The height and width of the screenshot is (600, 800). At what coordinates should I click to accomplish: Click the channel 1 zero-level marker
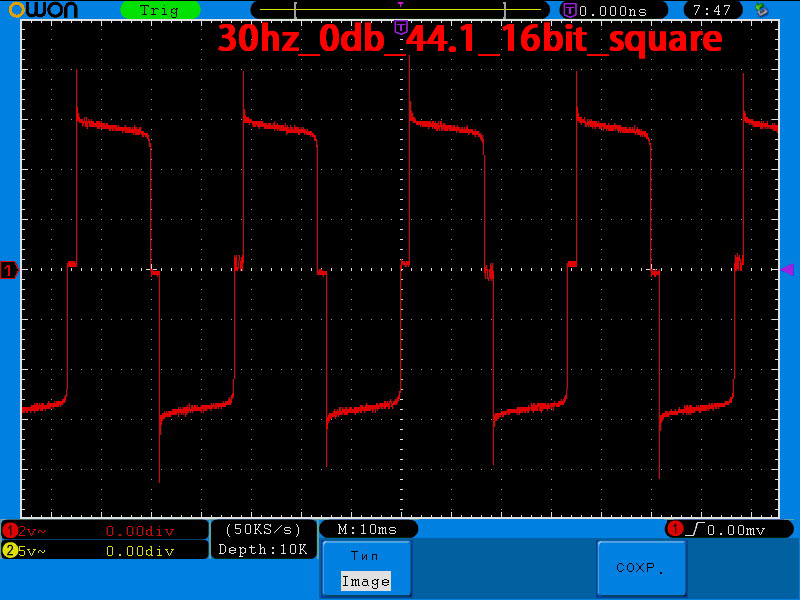(9, 270)
